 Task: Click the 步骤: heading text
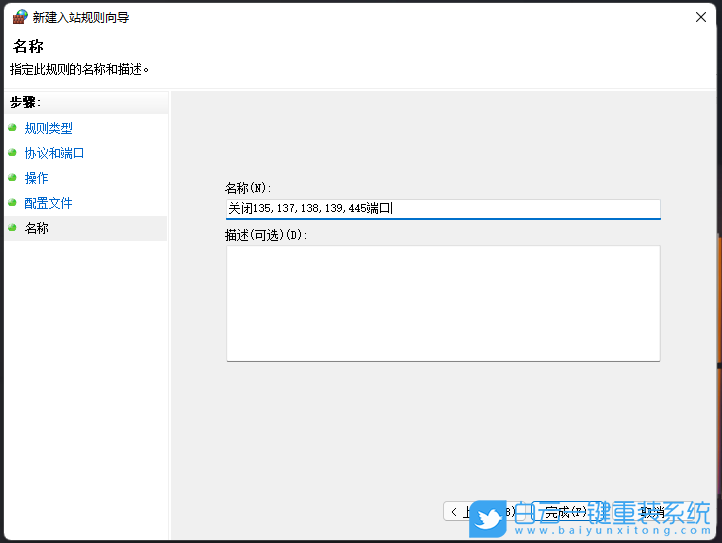[x=25, y=102]
